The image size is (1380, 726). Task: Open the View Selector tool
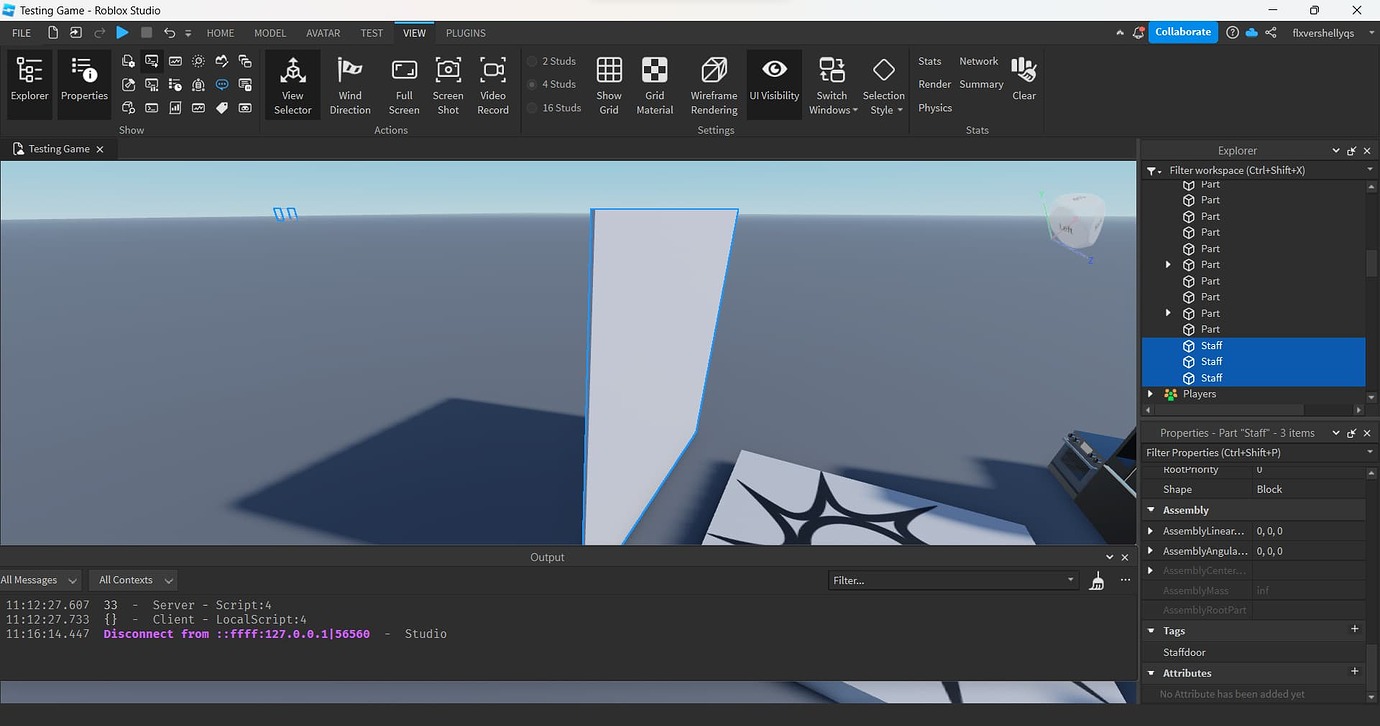tap(293, 84)
